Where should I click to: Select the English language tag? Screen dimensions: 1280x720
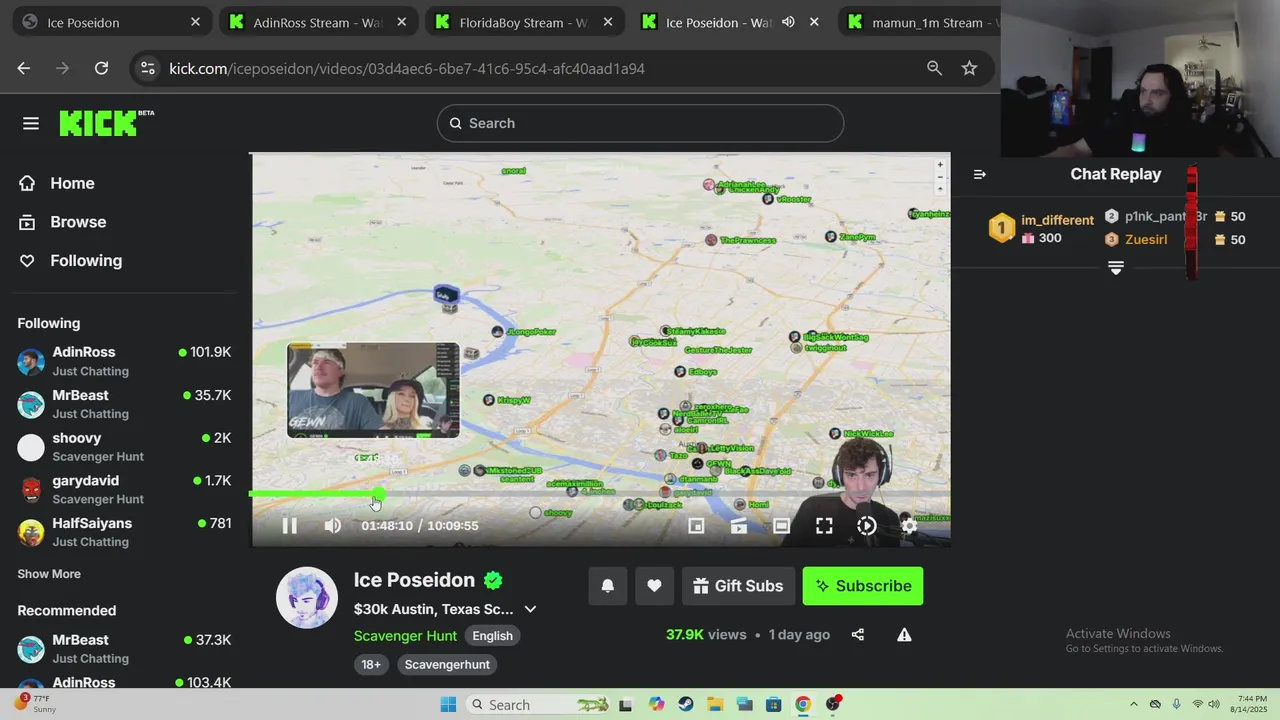click(x=492, y=636)
